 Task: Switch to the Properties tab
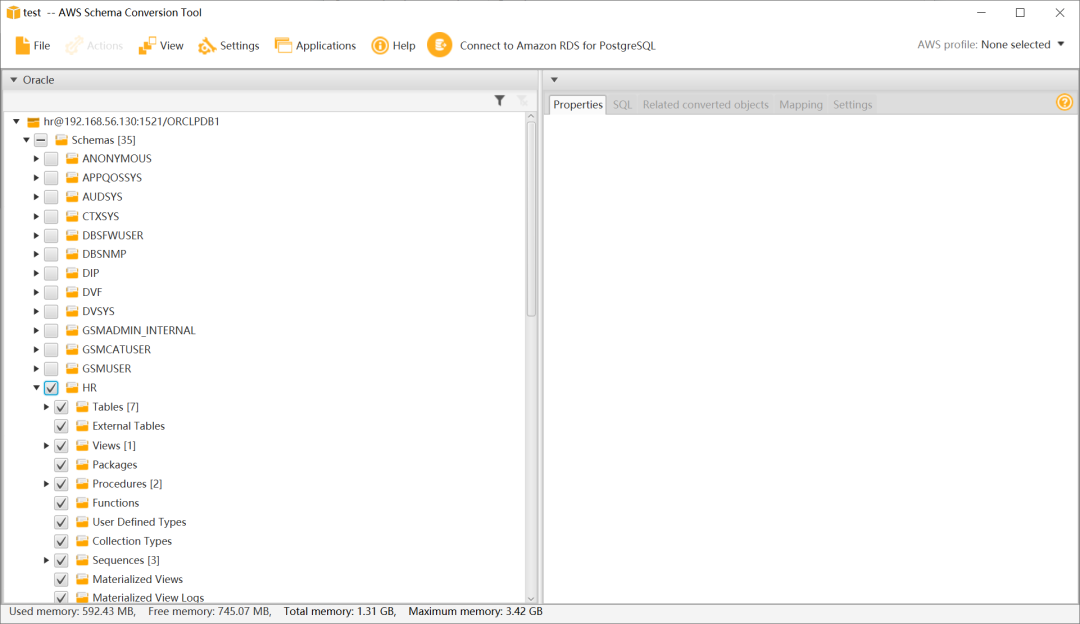click(578, 105)
